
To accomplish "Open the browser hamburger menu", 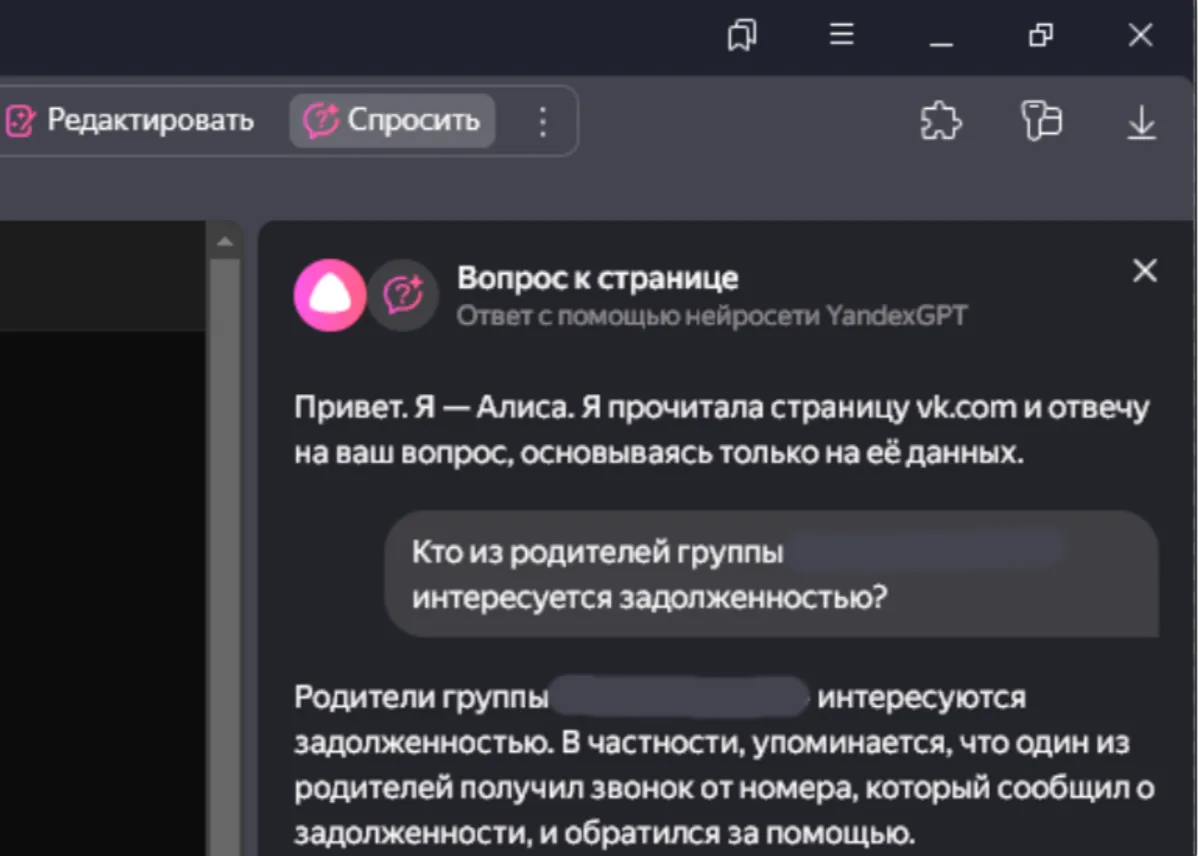I will (841, 34).
